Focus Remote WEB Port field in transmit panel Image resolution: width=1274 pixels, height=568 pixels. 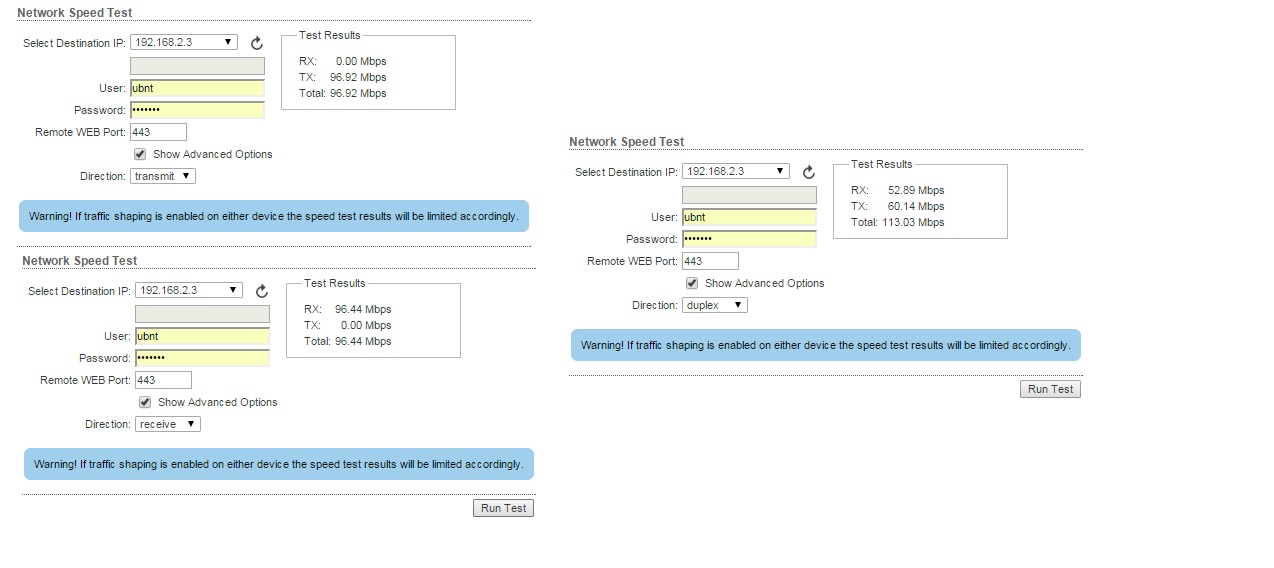pos(158,132)
